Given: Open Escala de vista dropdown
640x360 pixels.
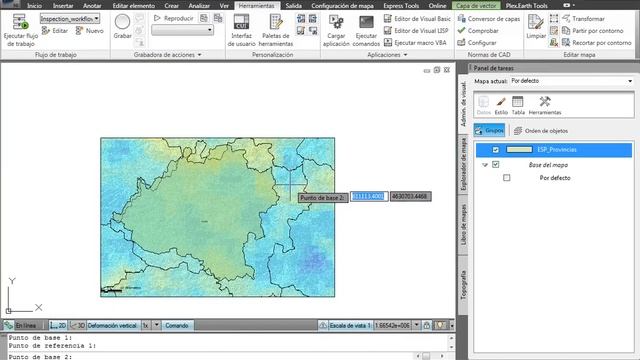Looking at the screenshot, I should (416, 325).
